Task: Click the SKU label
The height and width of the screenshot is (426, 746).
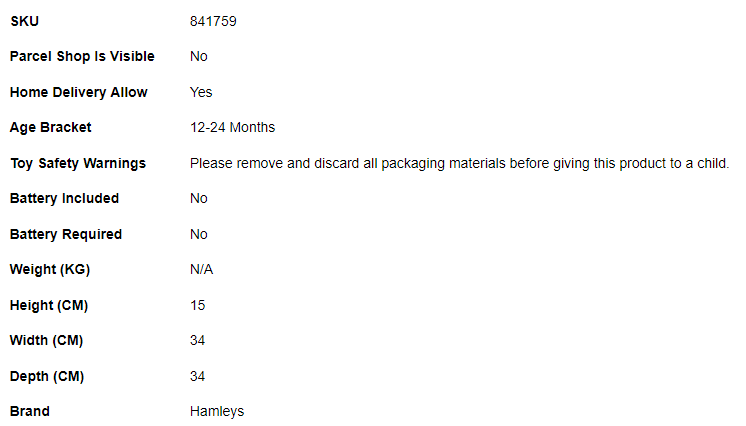Action: tap(24, 21)
